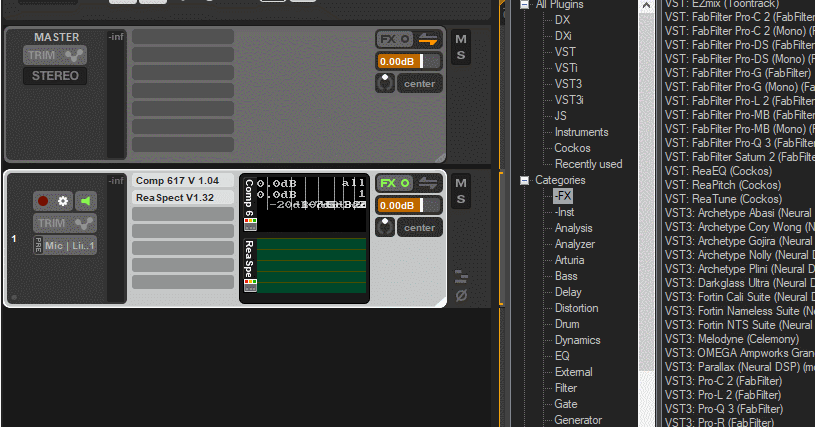Select the Delay category
The width and height of the screenshot is (815, 427).
pyautogui.click(x=568, y=292)
